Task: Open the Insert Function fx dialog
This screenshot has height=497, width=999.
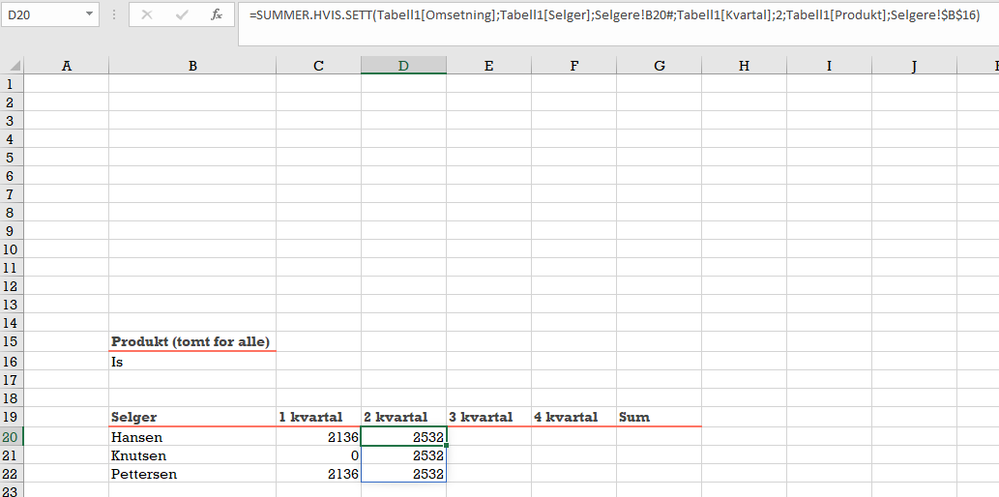Action: coord(217,14)
